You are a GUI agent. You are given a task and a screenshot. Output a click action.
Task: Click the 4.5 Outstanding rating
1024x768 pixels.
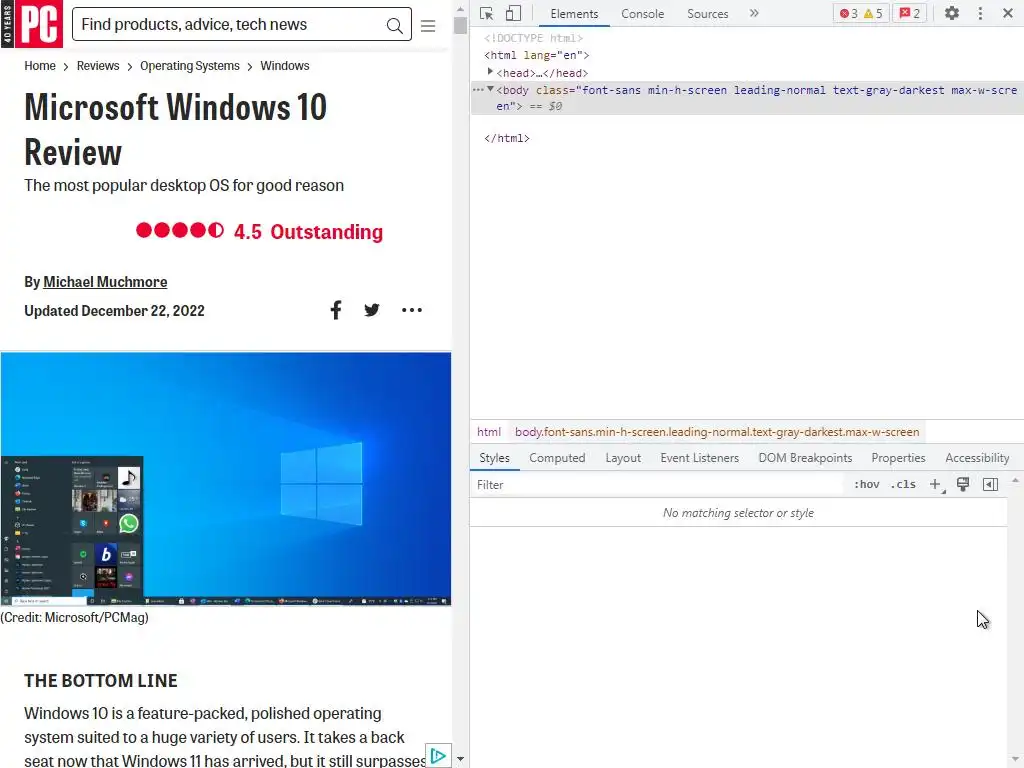pos(259,231)
